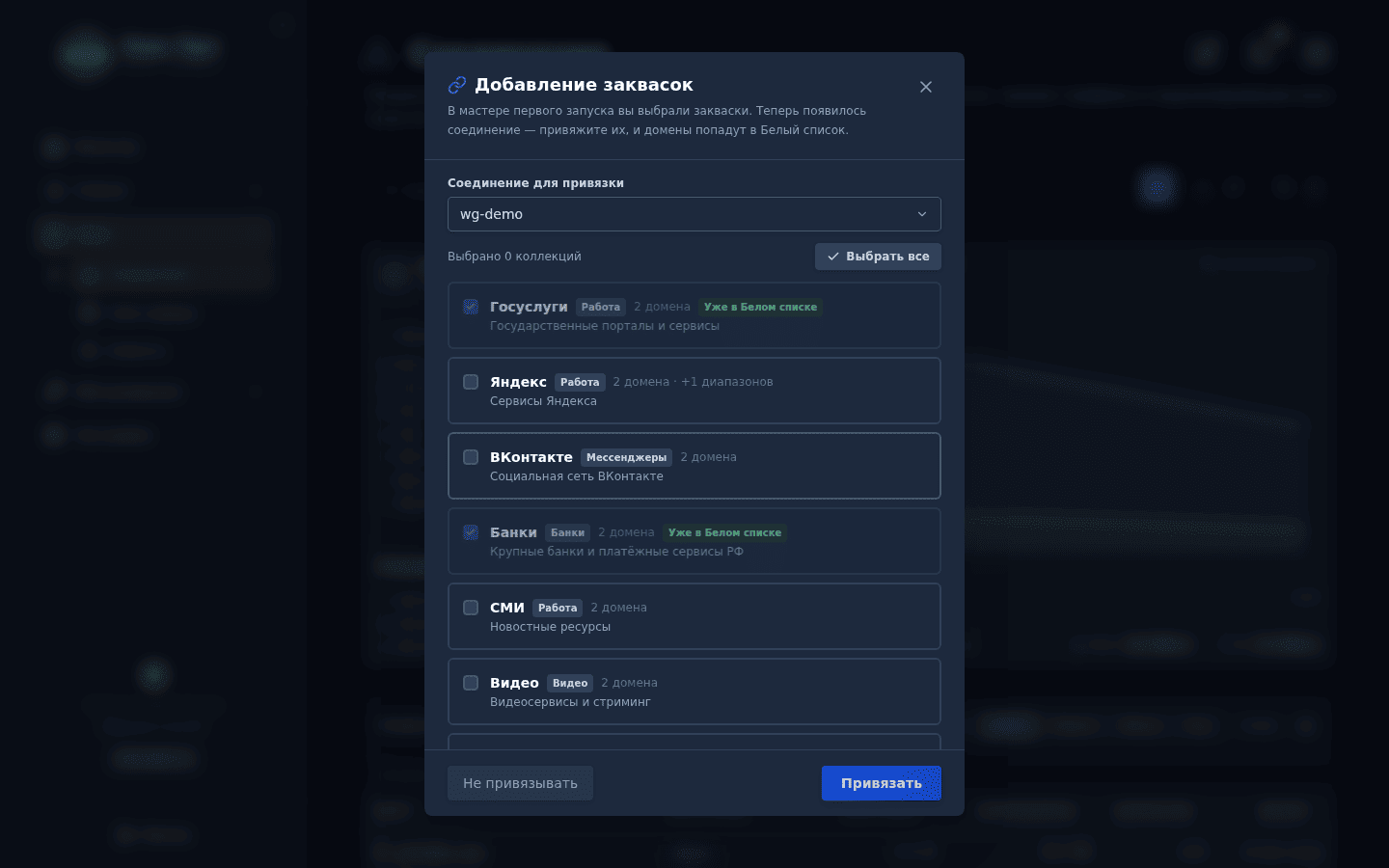Click the 2 домена count on ВКонтакте
The image size is (1389, 868).
708,457
